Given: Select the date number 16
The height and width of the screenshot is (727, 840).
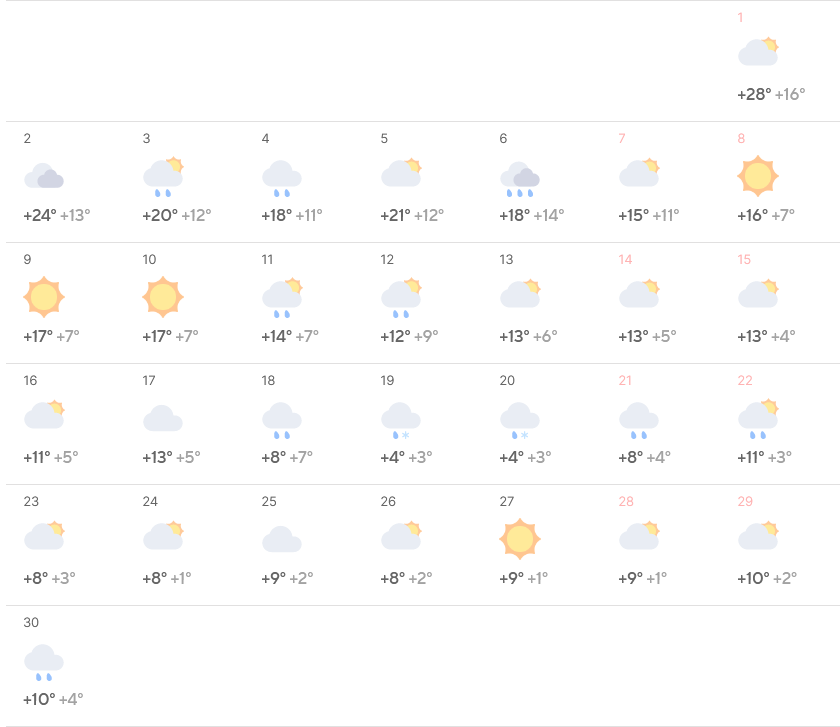Looking at the screenshot, I should click(30, 381).
